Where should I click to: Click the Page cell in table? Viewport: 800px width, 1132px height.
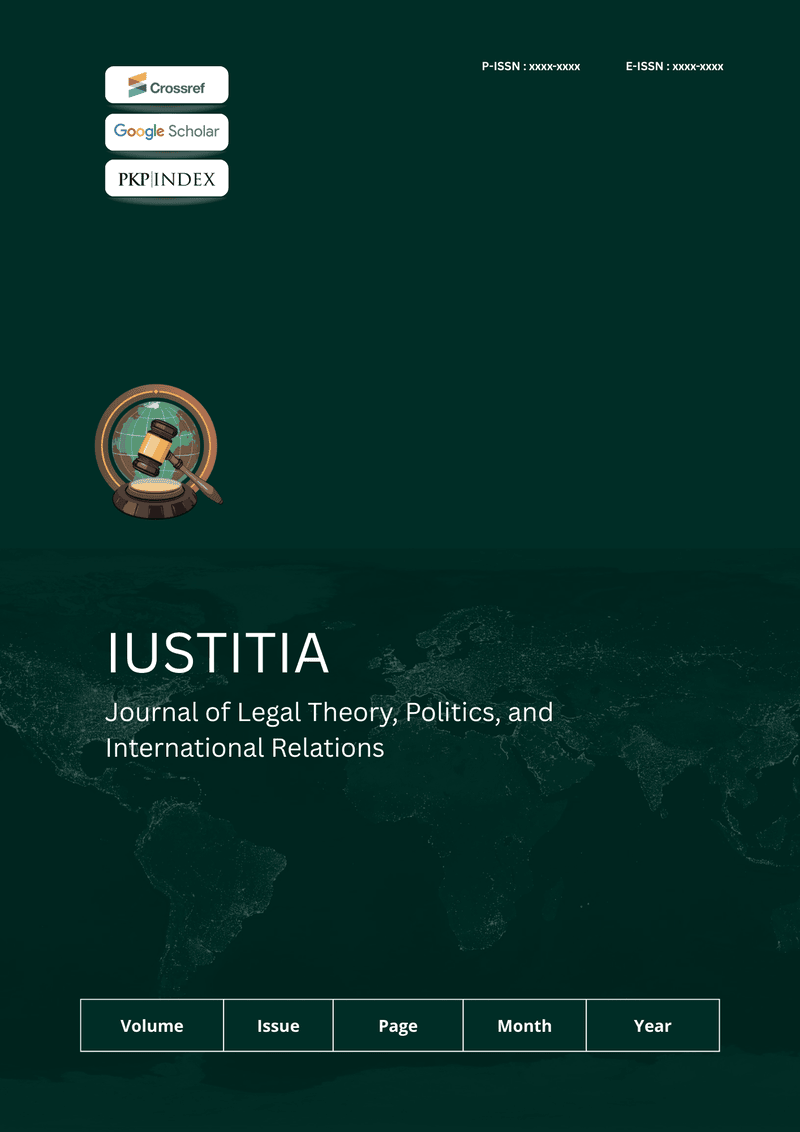[398, 1026]
